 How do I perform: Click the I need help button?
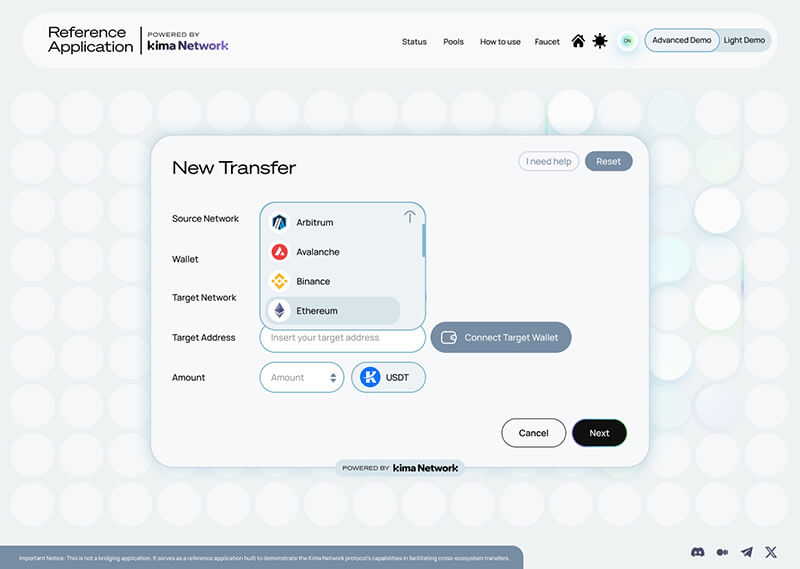tap(548, 161)
